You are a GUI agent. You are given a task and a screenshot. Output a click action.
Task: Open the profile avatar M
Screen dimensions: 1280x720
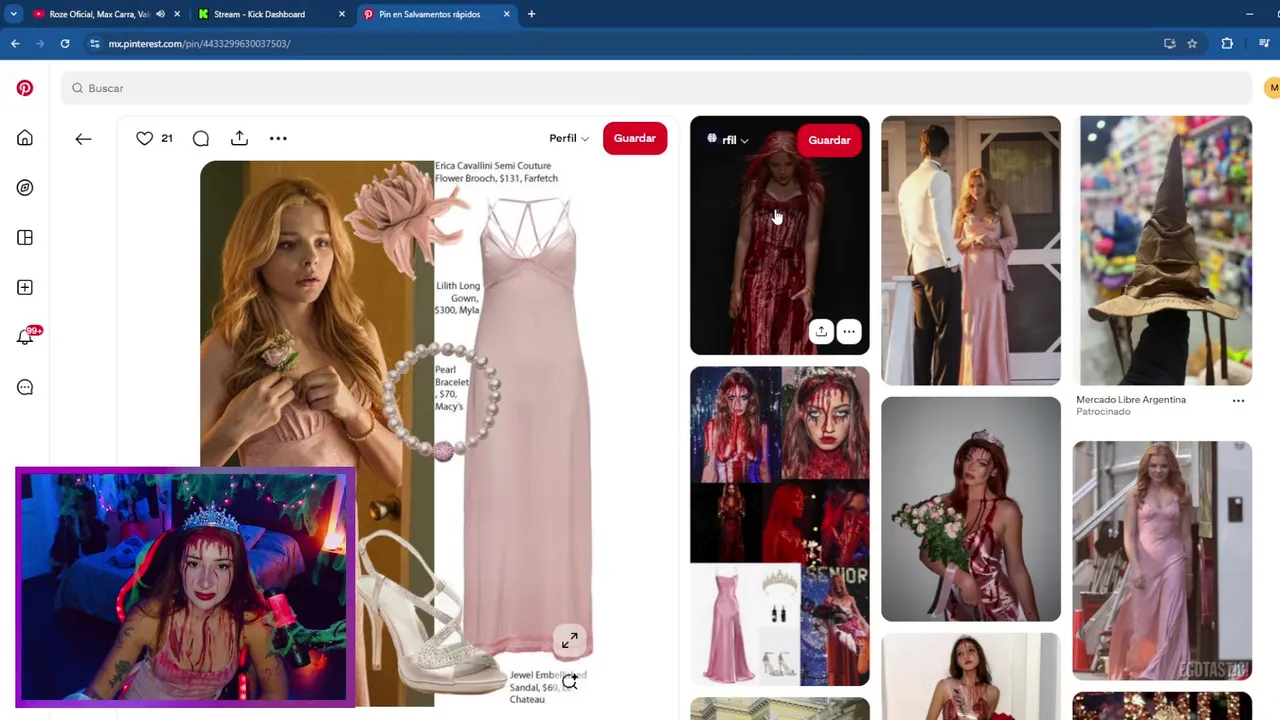click(1272, 88)
